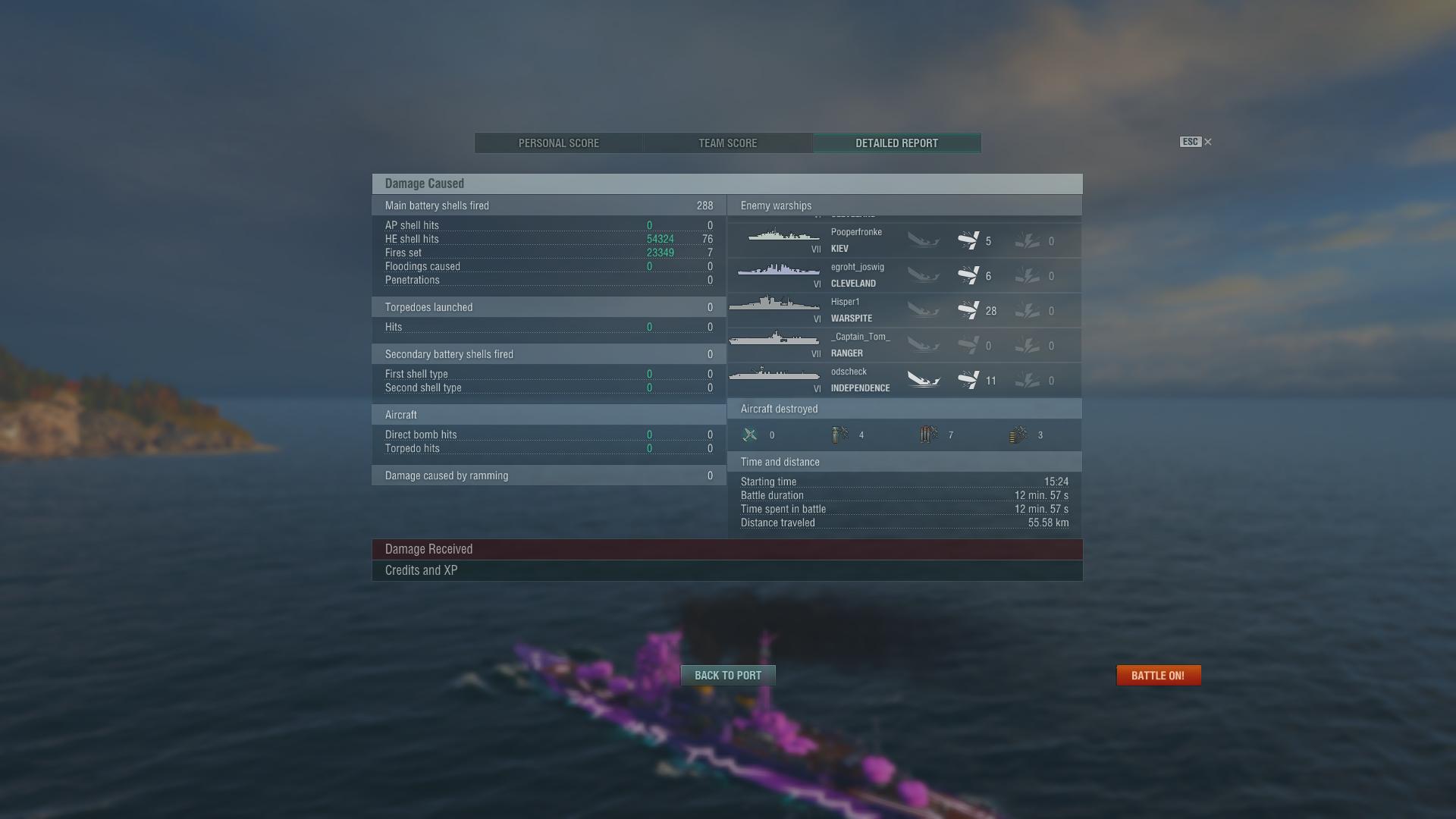Select the Detailed Report tab

point(897,143)
